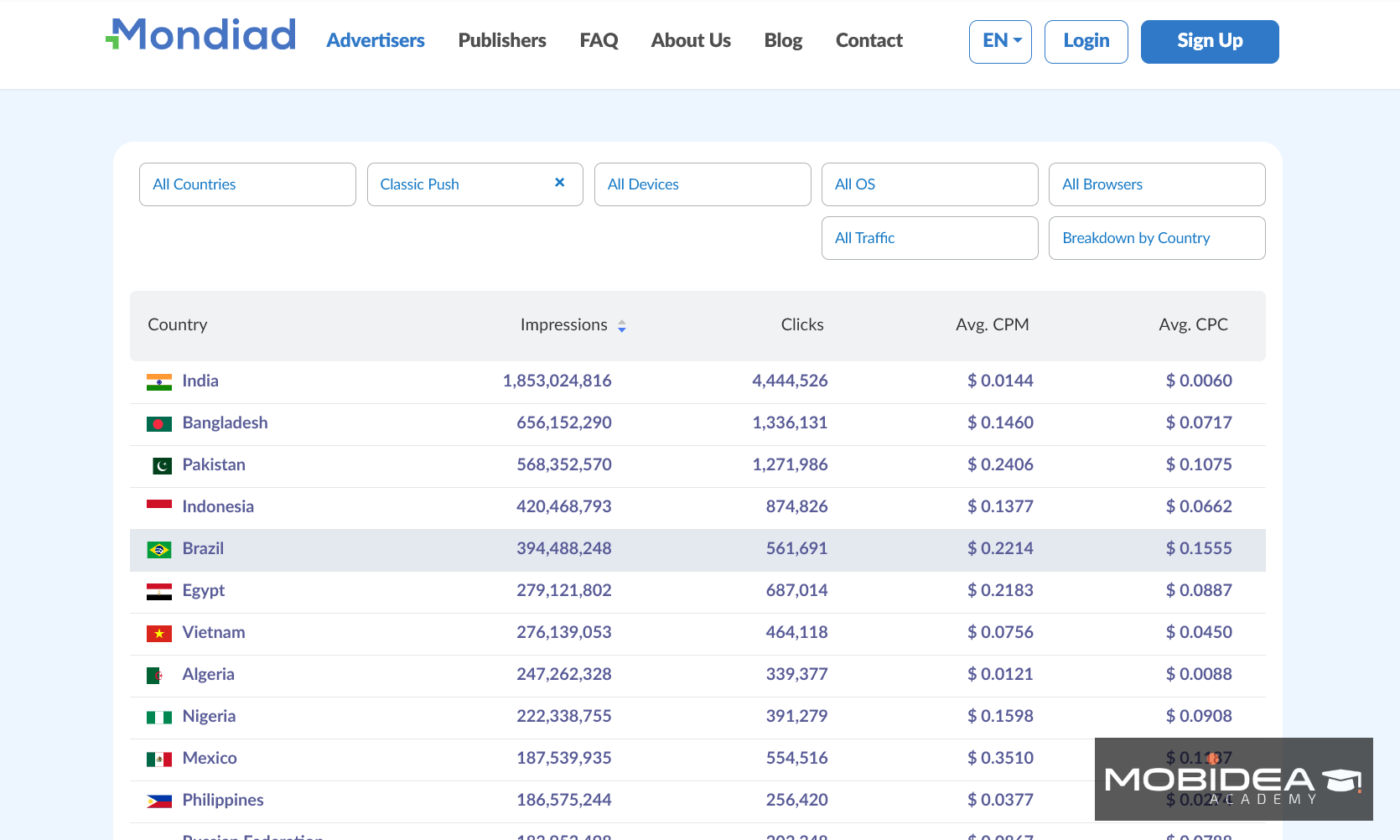Screen dimensions: 1400x840
Task: Click the Mondiad logo
Action: 200,35
